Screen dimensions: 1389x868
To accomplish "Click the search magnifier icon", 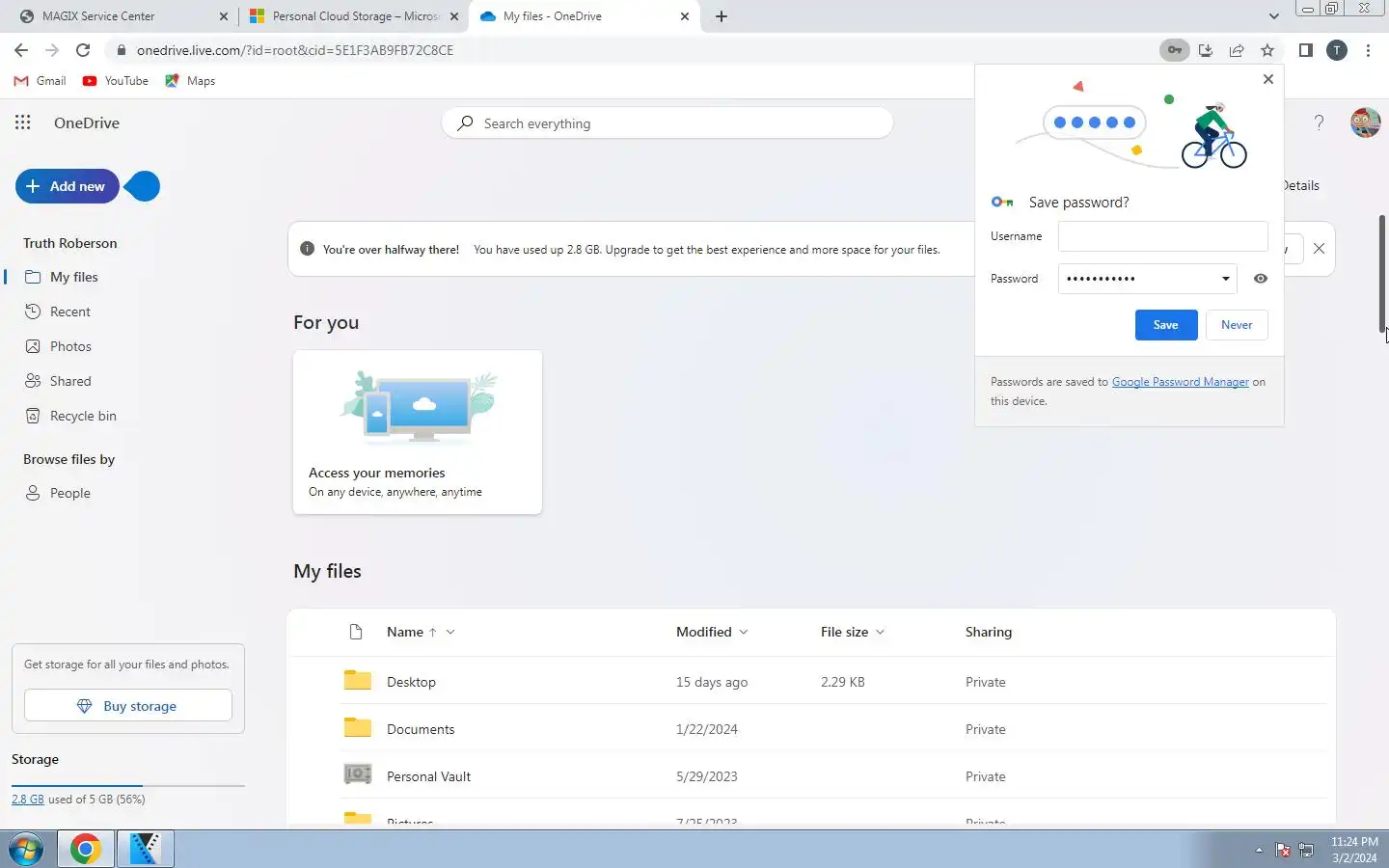I will (x=465, y=123).
